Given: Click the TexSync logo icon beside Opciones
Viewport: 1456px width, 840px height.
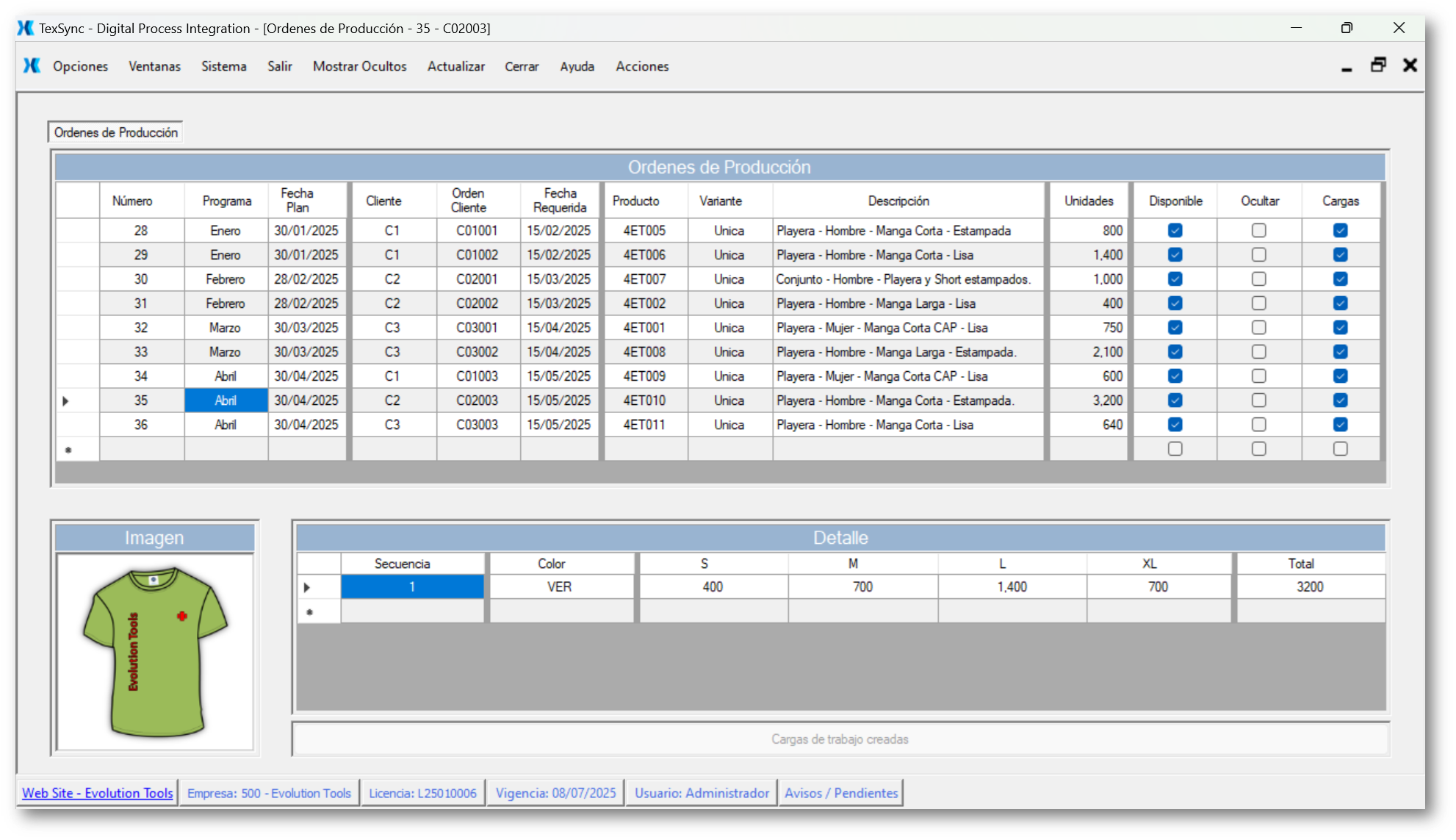Looking at the screenshot, I should [32, 66].
